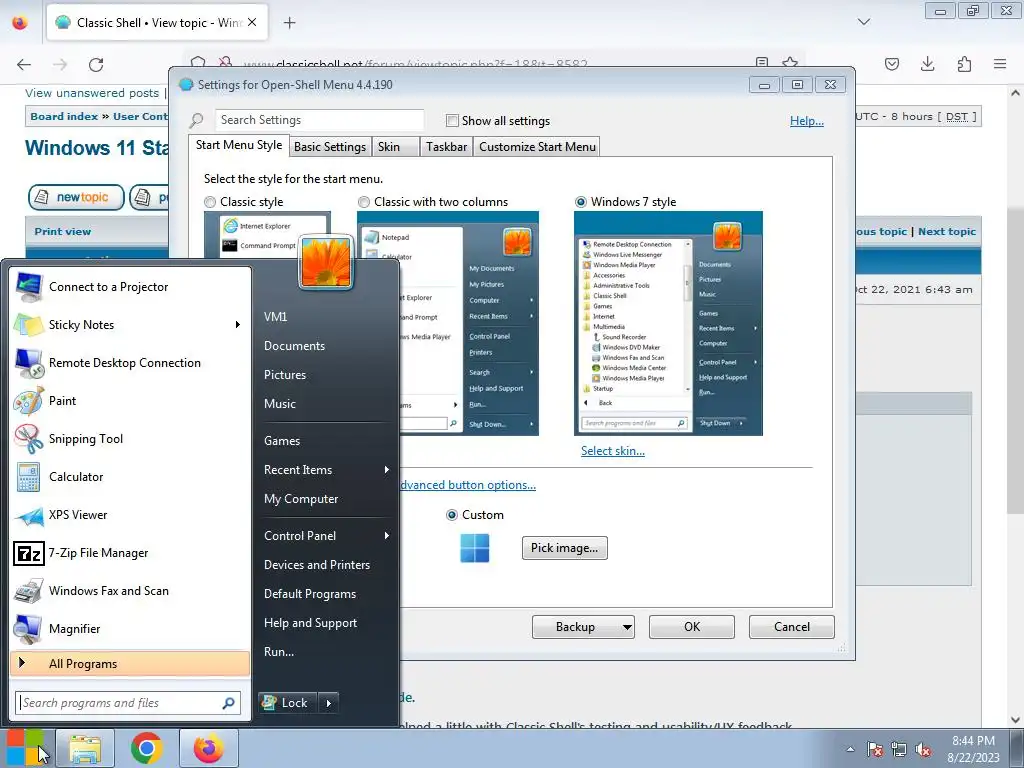Image resolution: width=1024 pixels, height=768 pixels.
Task: Switch to the Start Menu Style tab
Action: pyautogui.click(x=239, y=145)
